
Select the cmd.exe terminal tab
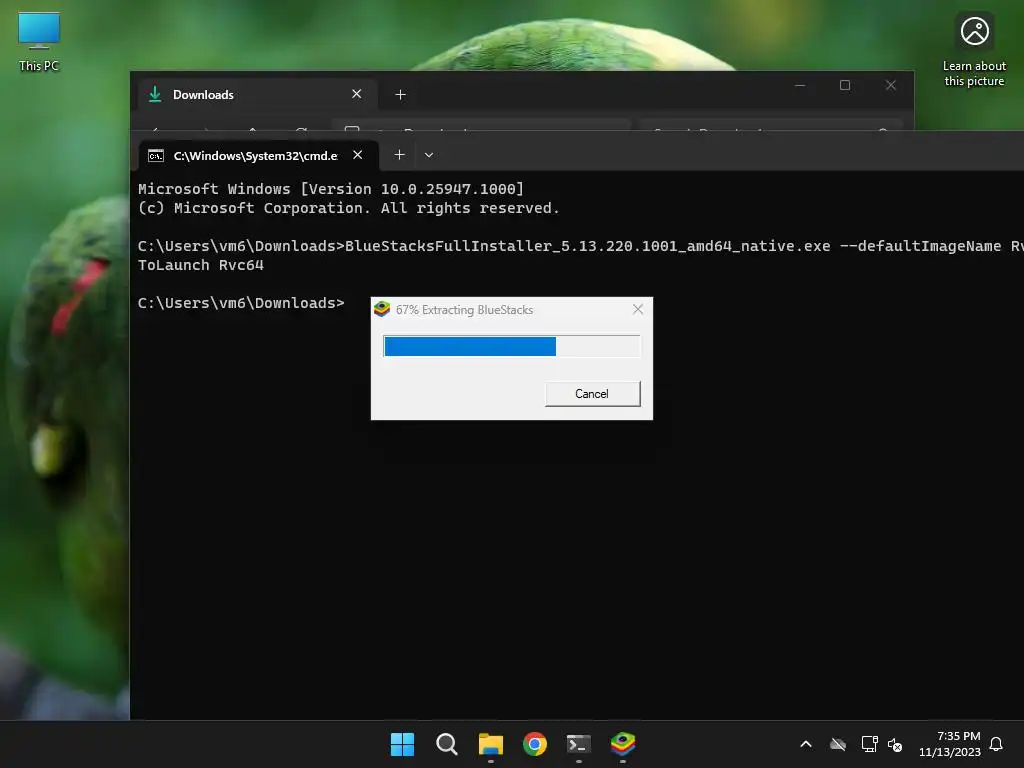pyautogui.click(x=259, y=155)
